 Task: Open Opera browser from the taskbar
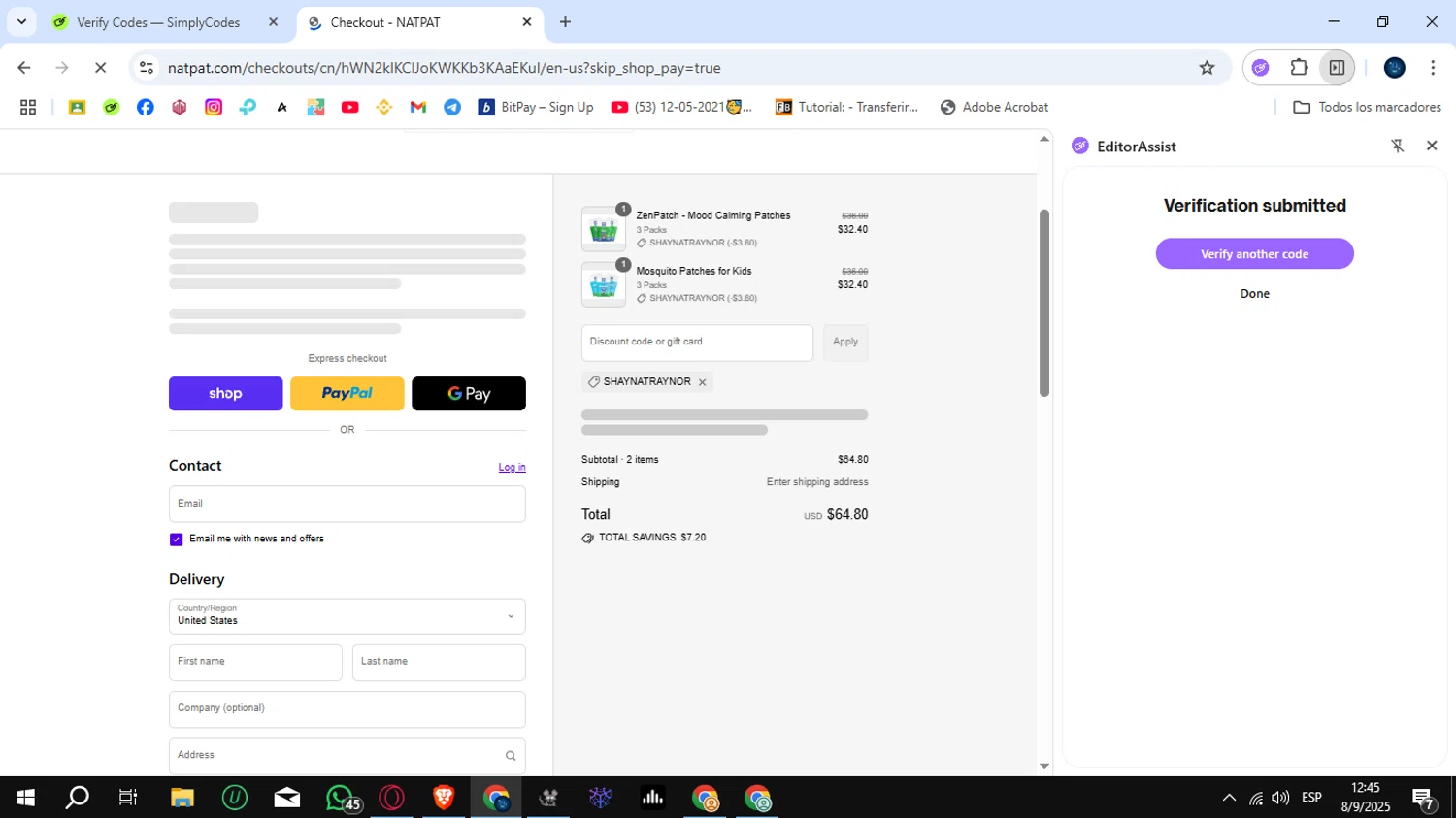point(392,798)
